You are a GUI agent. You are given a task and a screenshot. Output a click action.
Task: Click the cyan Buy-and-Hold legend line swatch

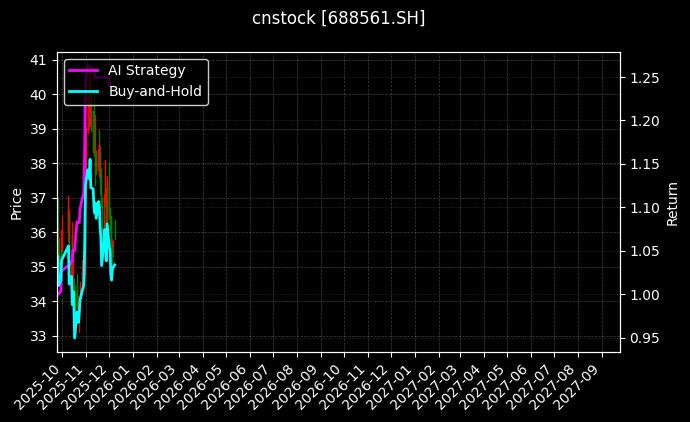[x=84, y=91]
